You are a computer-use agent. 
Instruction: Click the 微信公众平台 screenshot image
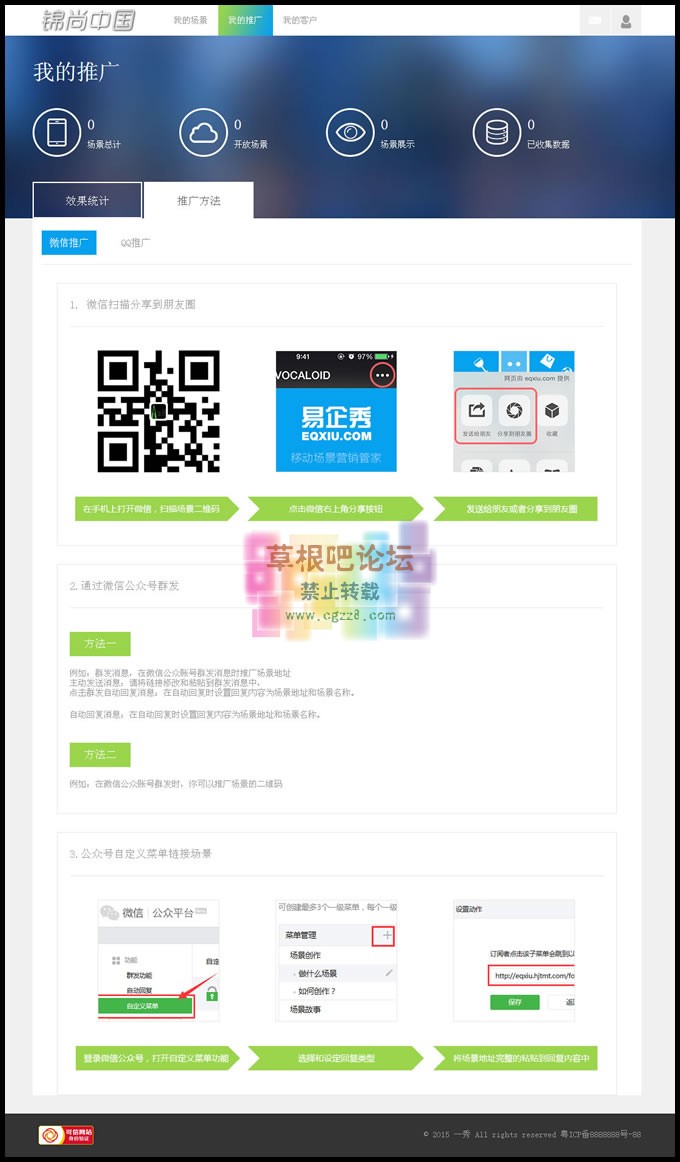click(x=159, y=960)
